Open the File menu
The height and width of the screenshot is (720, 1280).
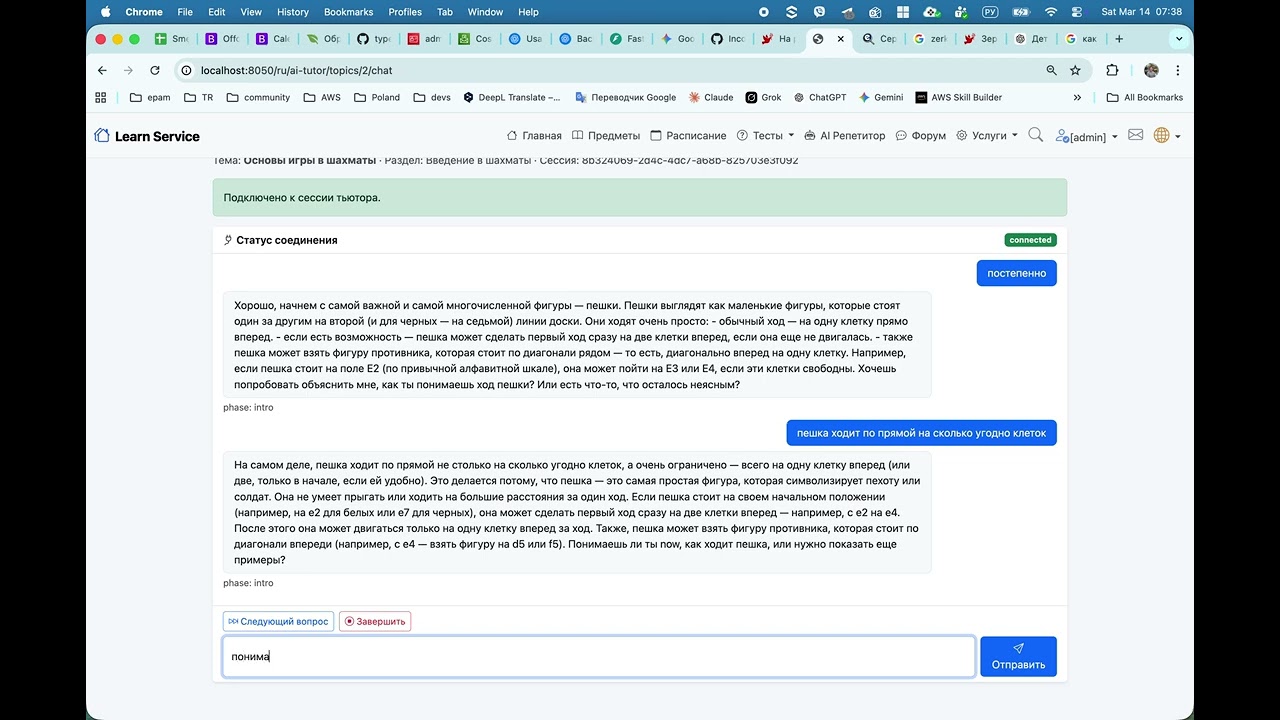click(x=185, y=12)
